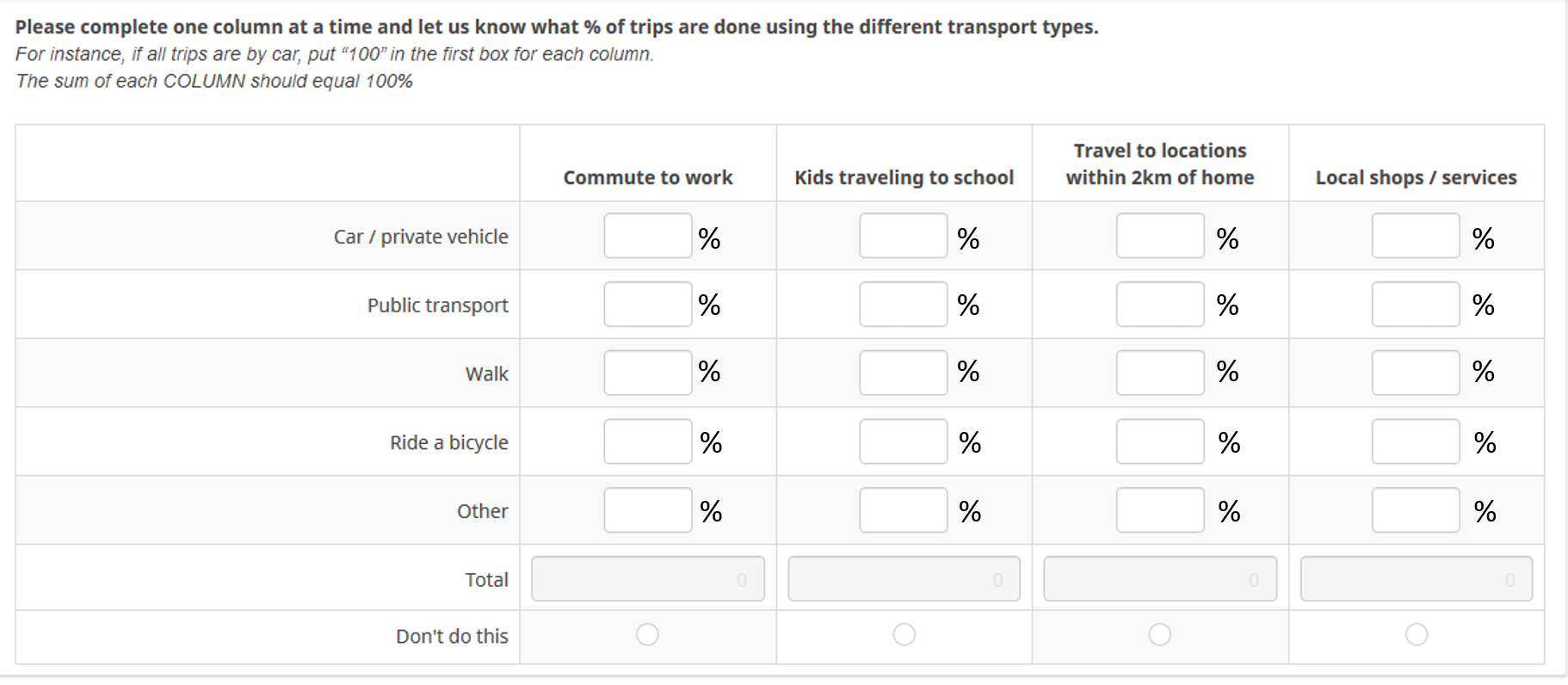Click the Local shops / services column header
The image size is (1568, 685).
coord(1416,177)
